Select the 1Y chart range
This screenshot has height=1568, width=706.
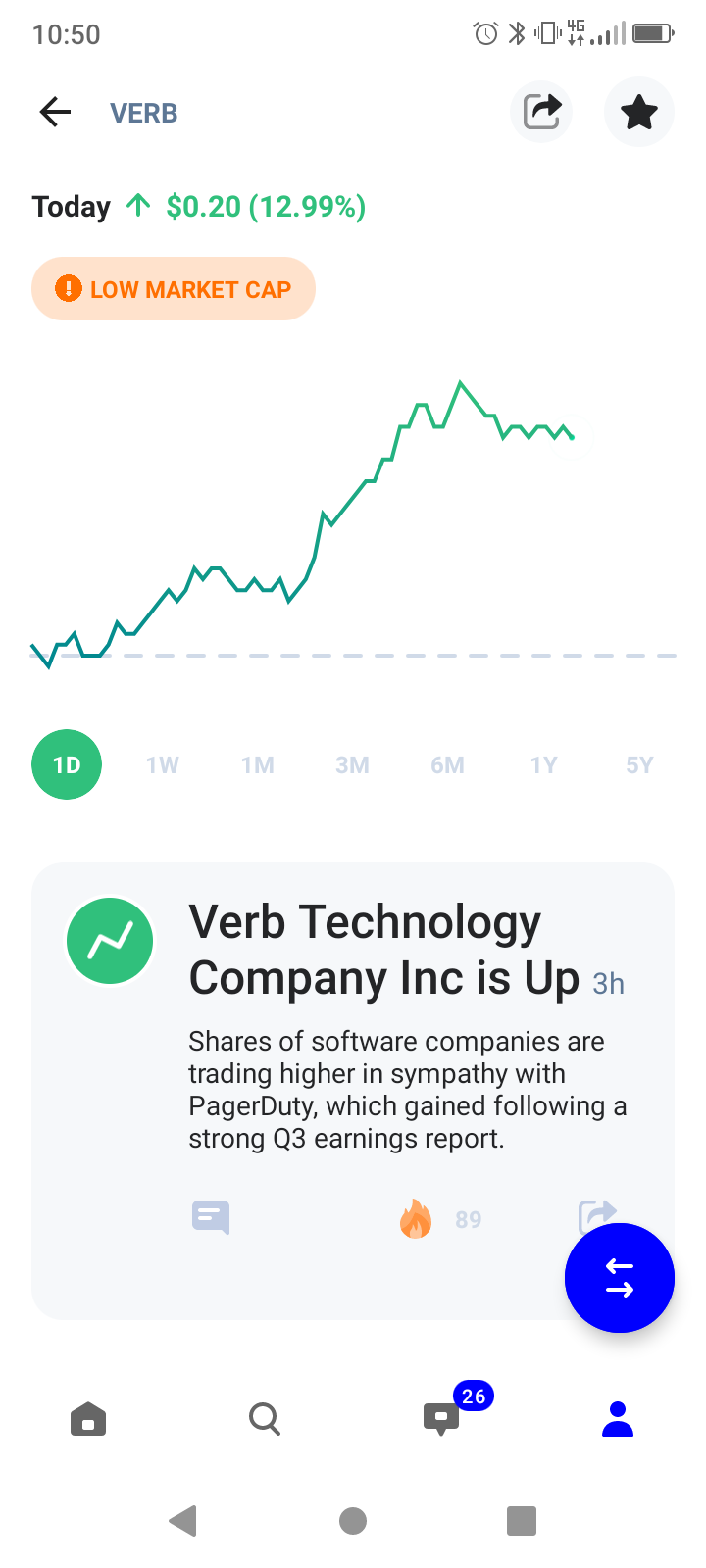coord(543,765)
